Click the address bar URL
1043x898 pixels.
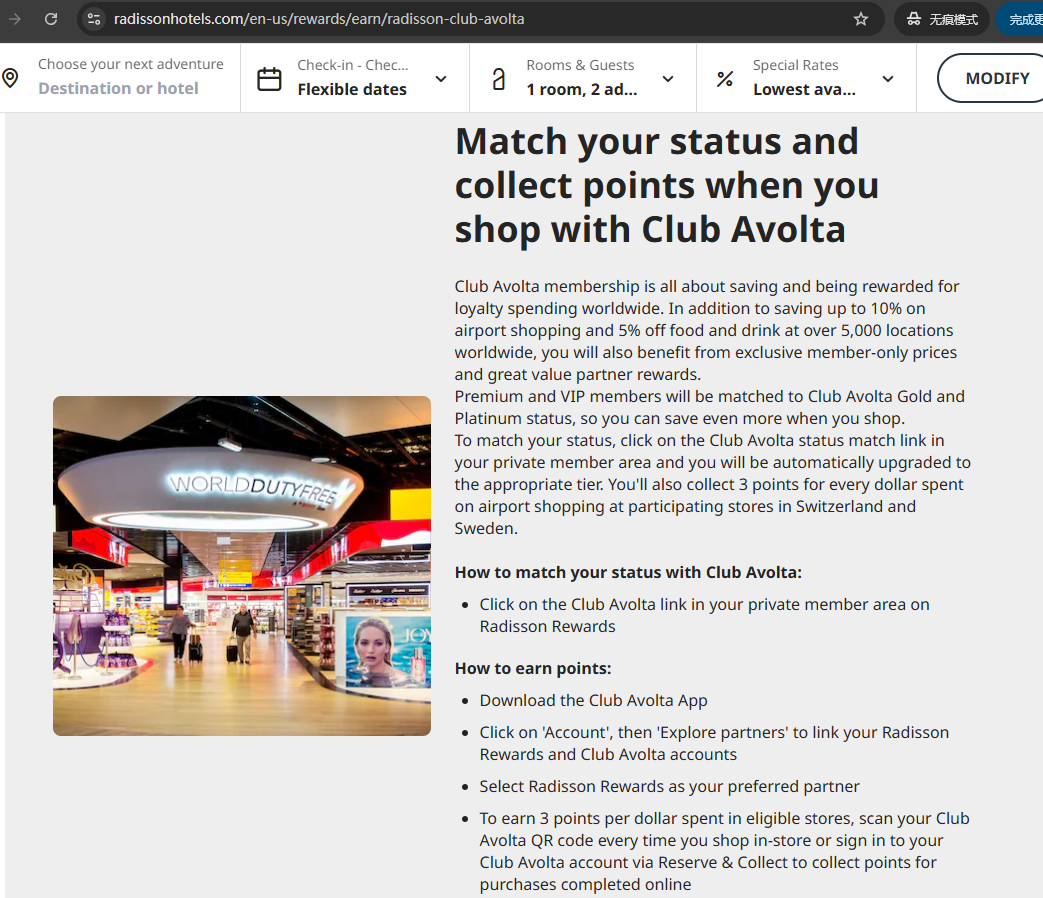[319, 19]
